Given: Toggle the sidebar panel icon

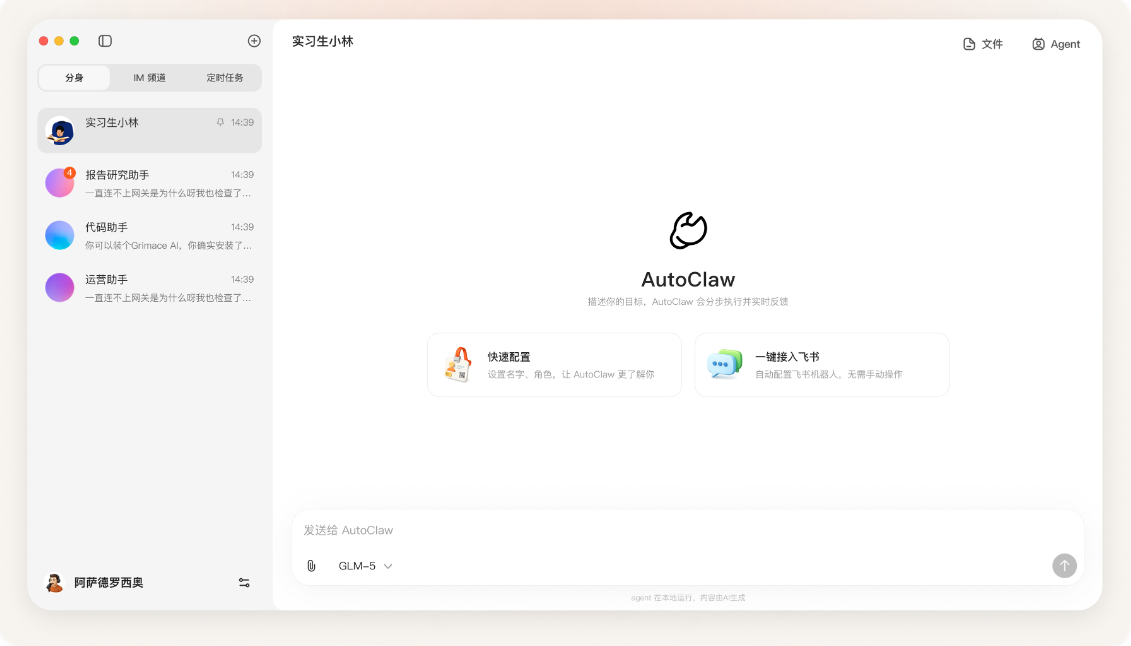Looking at the screenshot, I should tap(105, 41).
